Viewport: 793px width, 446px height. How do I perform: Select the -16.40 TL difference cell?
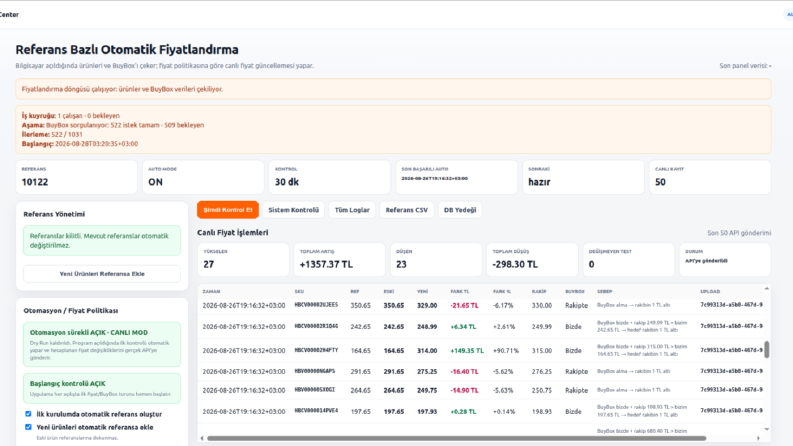pyautogui.click(x=464, y=371)
